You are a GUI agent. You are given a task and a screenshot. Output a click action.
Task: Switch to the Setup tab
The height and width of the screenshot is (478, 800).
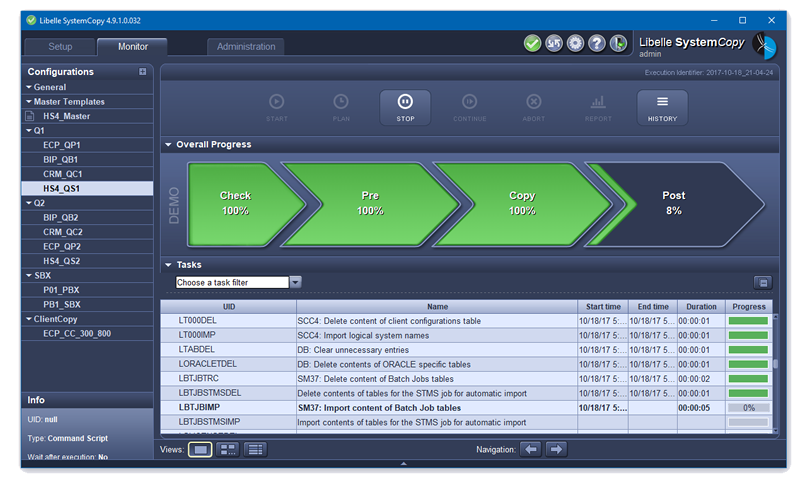[60, 46]
